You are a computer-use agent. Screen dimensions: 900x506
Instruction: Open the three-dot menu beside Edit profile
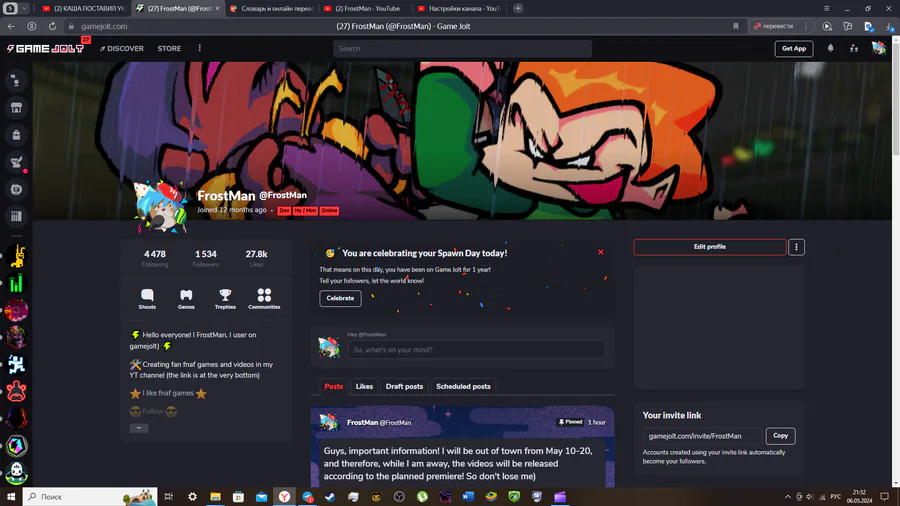coord(796,247)
